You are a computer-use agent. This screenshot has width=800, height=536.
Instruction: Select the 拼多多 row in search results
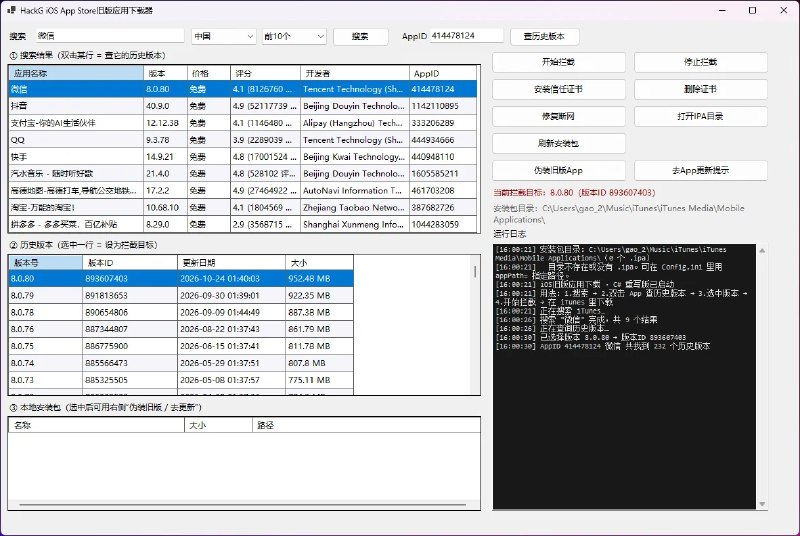243,224
